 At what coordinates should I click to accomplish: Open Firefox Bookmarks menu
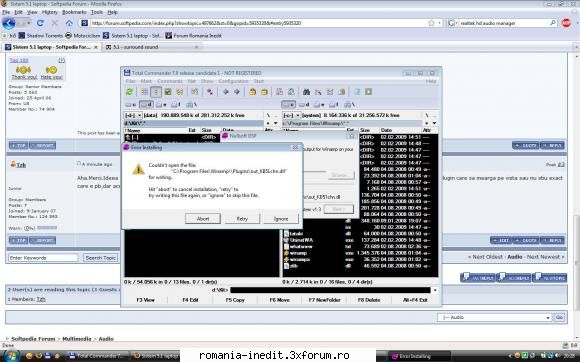click(x=74, y=12)
